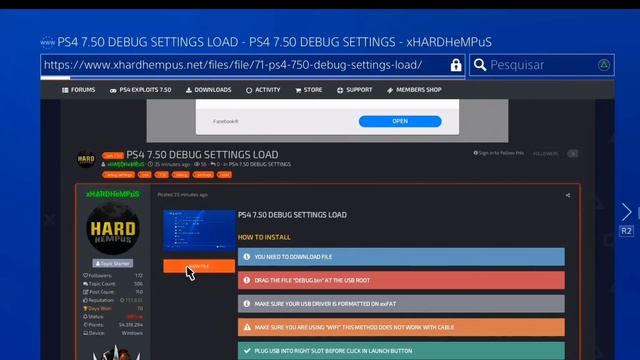Viewport: 640px width, 360px height.
Task: Click the page load progress bar
Action: [x=253, y=78]
